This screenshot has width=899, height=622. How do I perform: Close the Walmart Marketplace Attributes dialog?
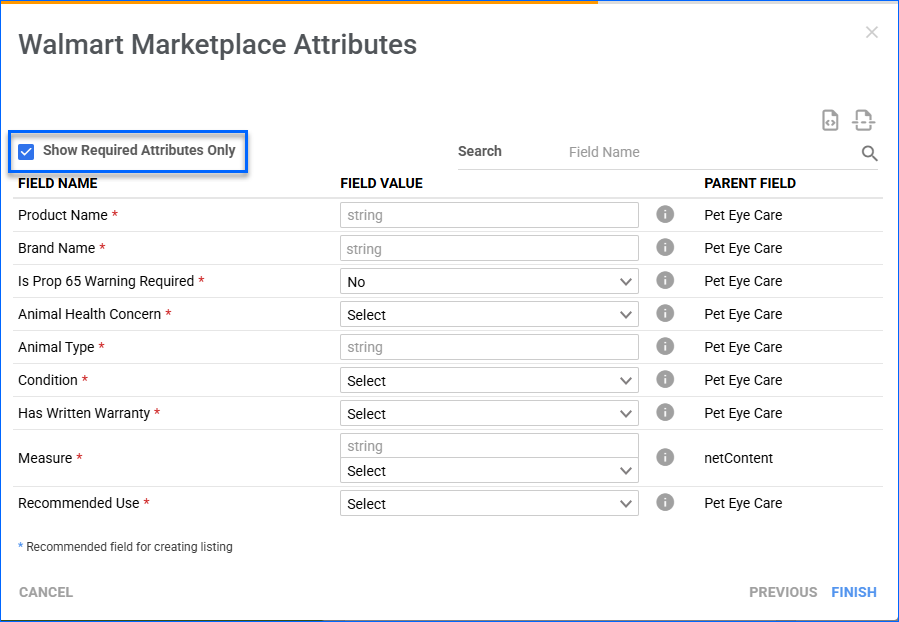[871, 33]
